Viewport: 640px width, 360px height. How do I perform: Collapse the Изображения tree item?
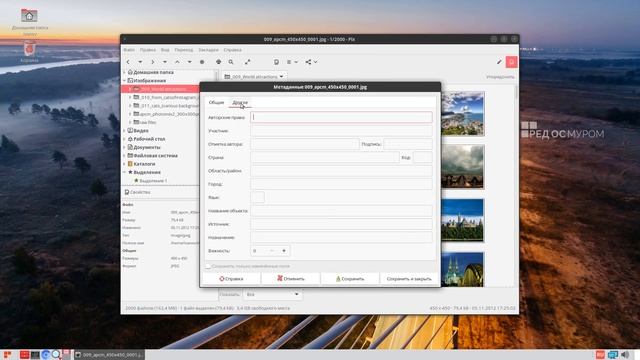coord(124,80)
